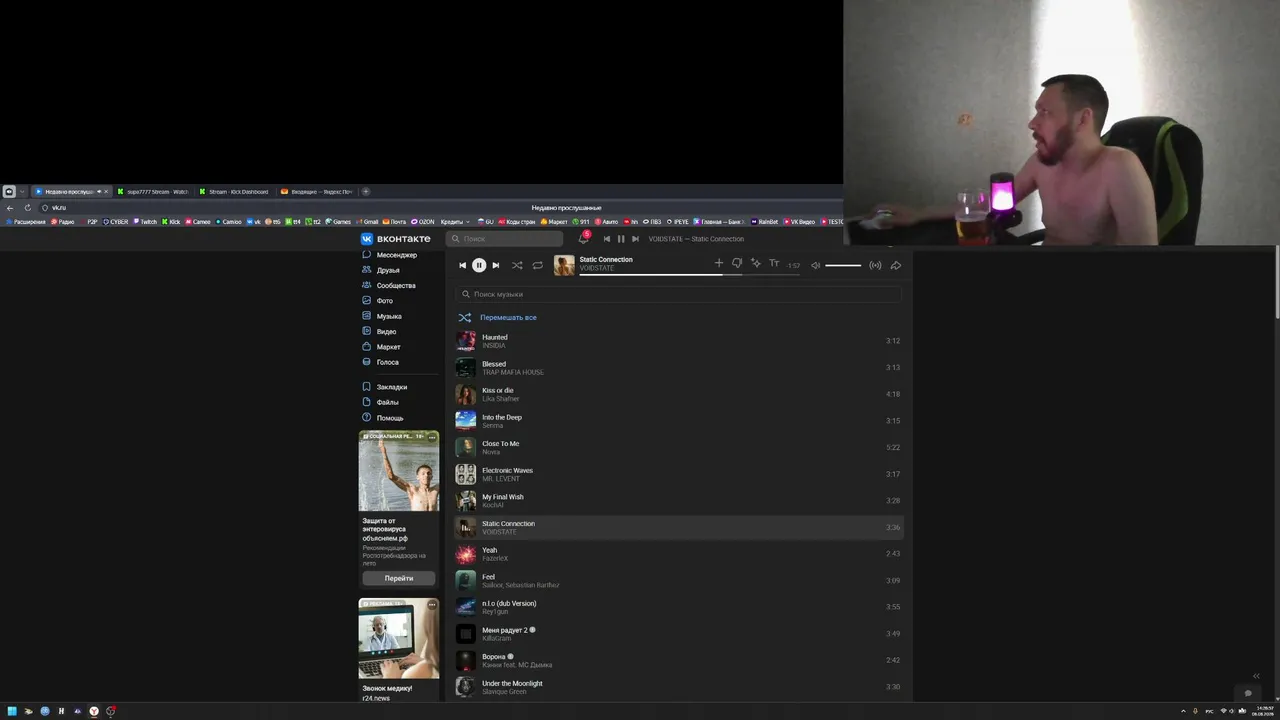Image resolution: width=1280 pixels, height=720 pixels.
Task: Click the broadcast music status icon
Action: [x=875, y=265]
